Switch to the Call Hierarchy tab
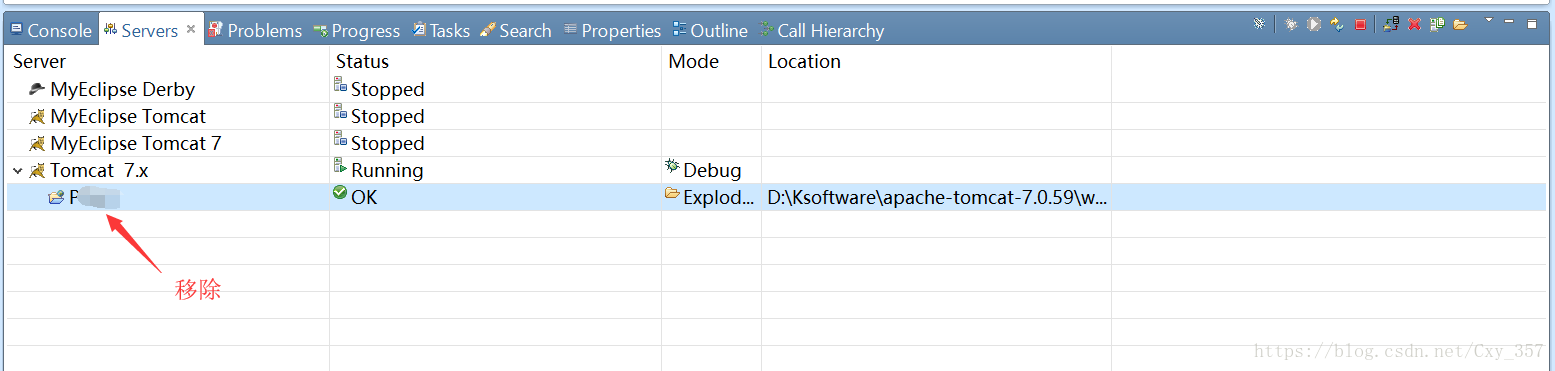Image resolution: width=1555 pixels, height=371 pixels. pos(822,31)
